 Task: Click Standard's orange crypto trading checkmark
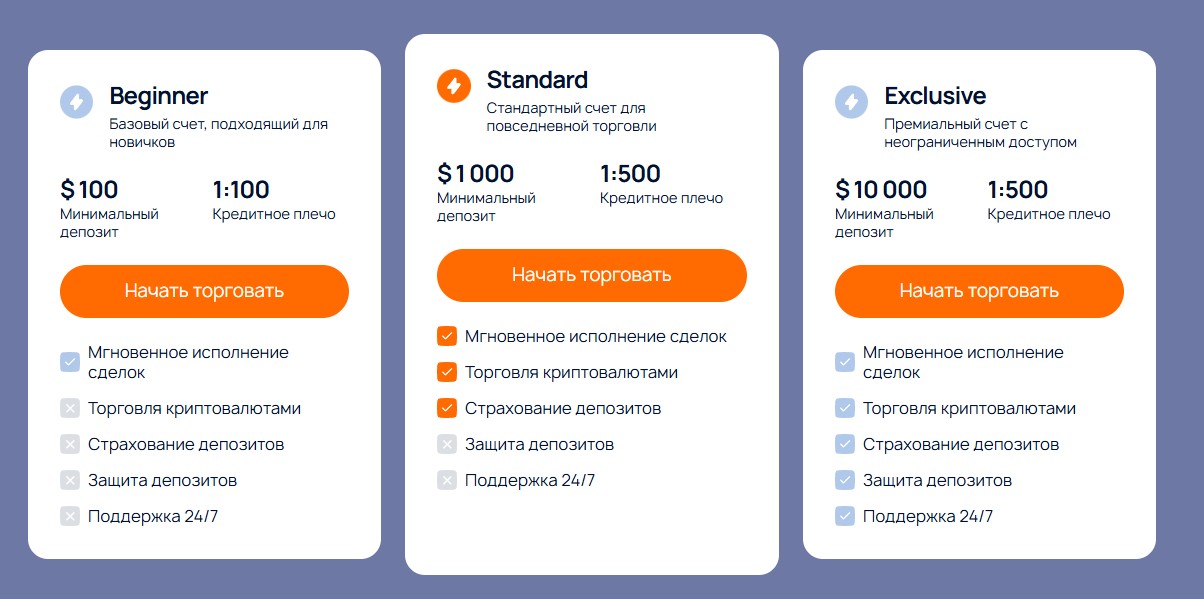(x=447, y=372)
